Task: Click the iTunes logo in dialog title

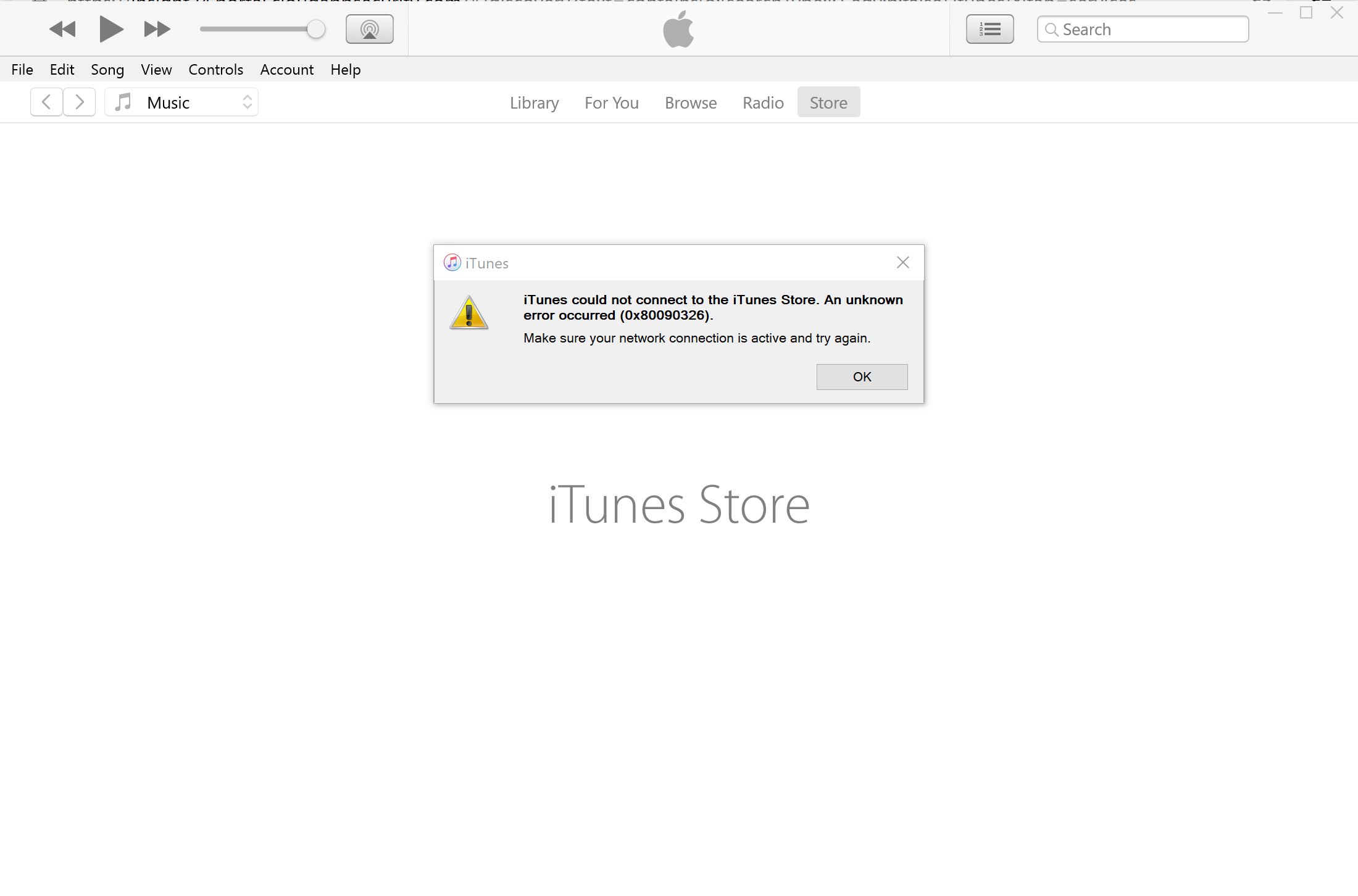Action: click(x=452, y=263)
